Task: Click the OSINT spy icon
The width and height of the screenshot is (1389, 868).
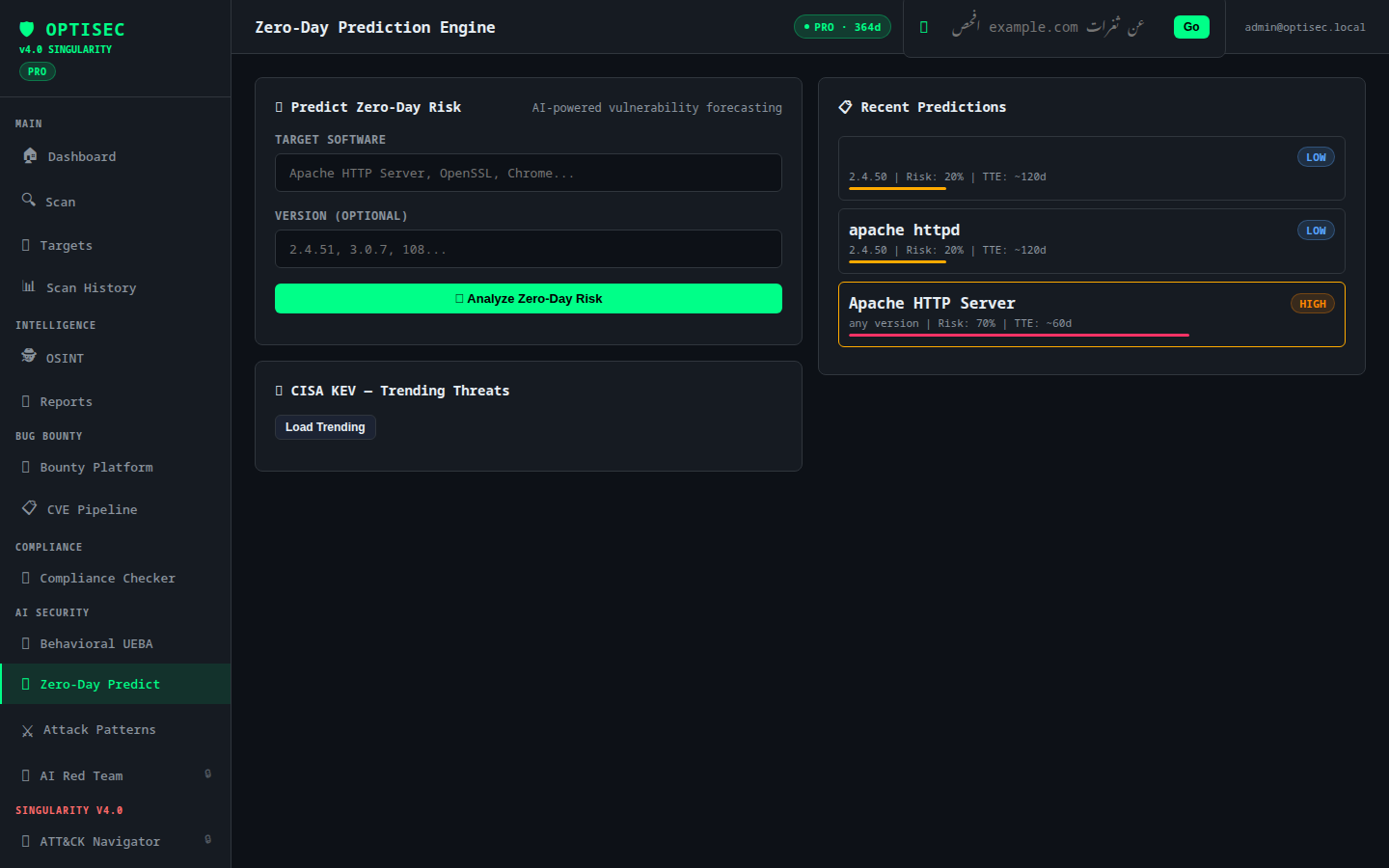Action: click(x=29, y=356)
